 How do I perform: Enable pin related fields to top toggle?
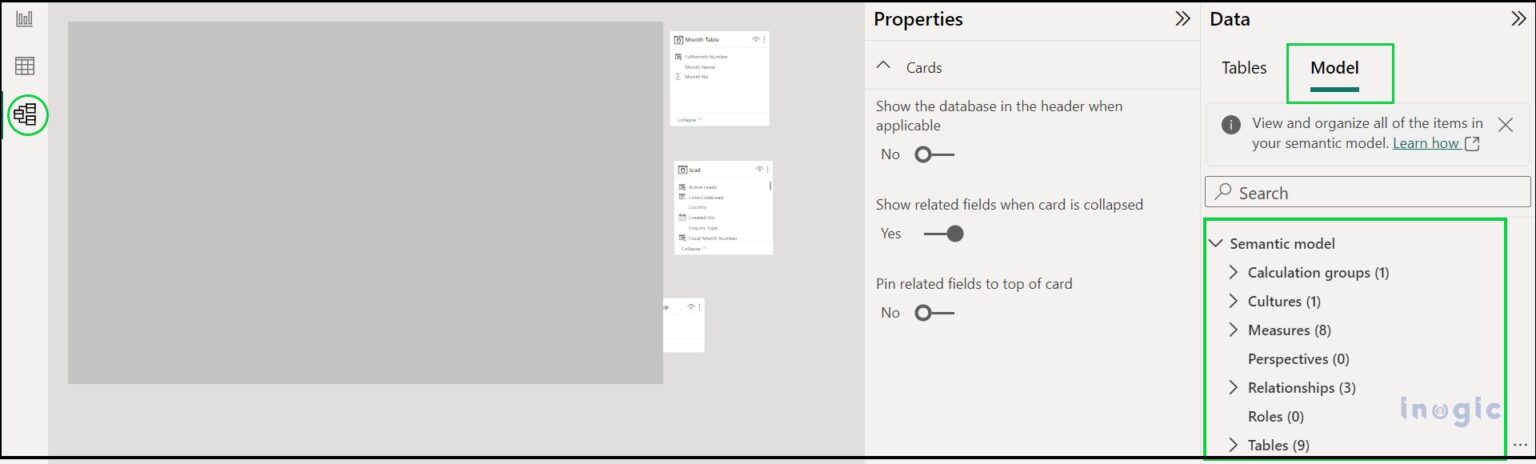point(934,313)
